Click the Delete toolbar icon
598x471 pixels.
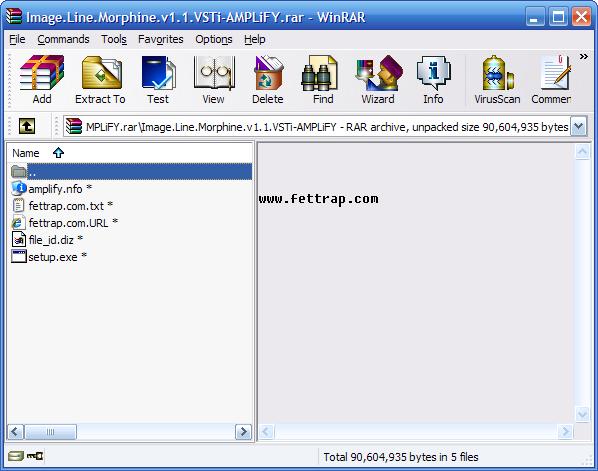pyautogui.click(x=268, y=80)
